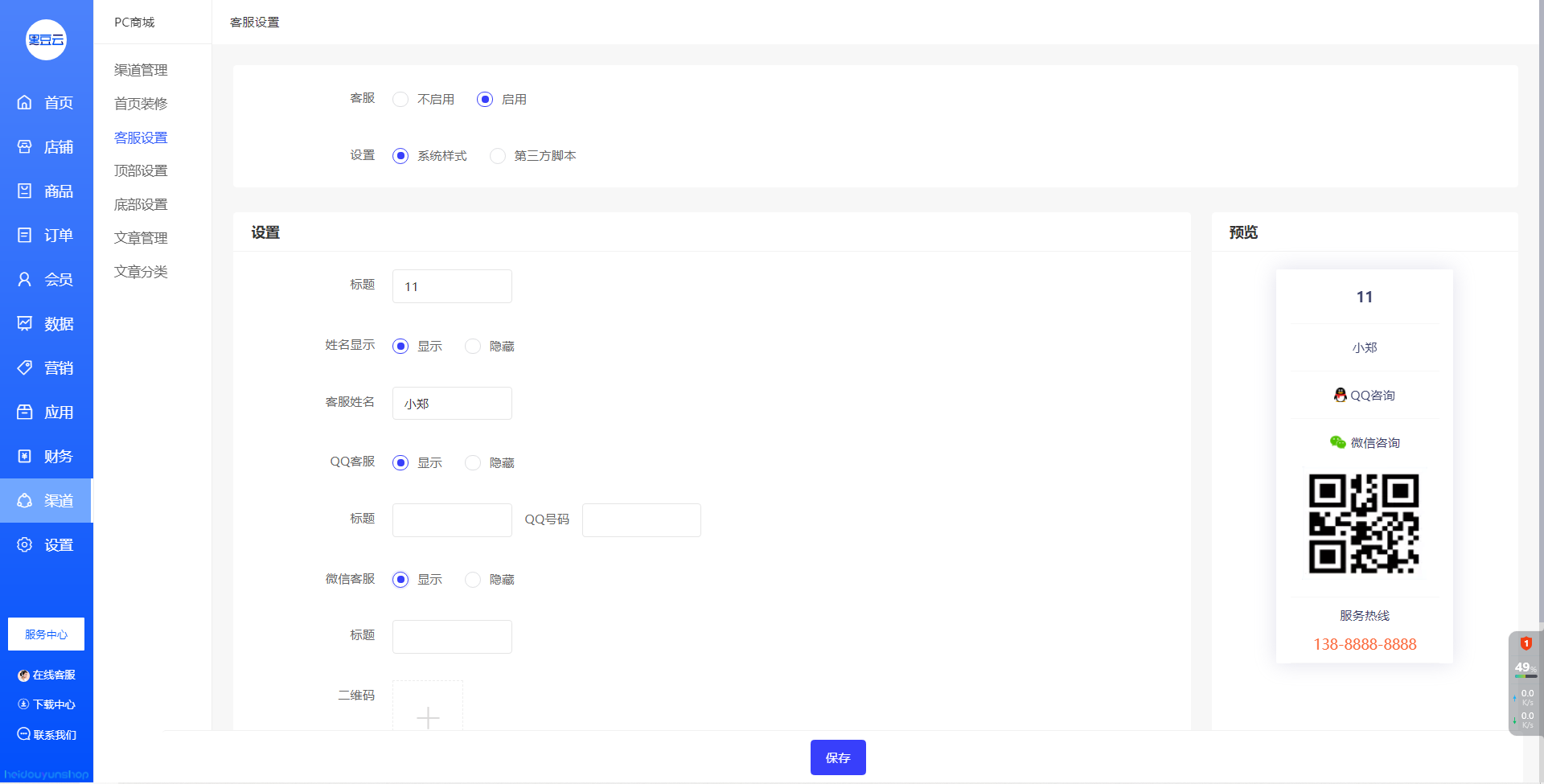This screenshot has width=1544, height=784.
Task: Click the 服务中心 button
Action: [46, 634]
